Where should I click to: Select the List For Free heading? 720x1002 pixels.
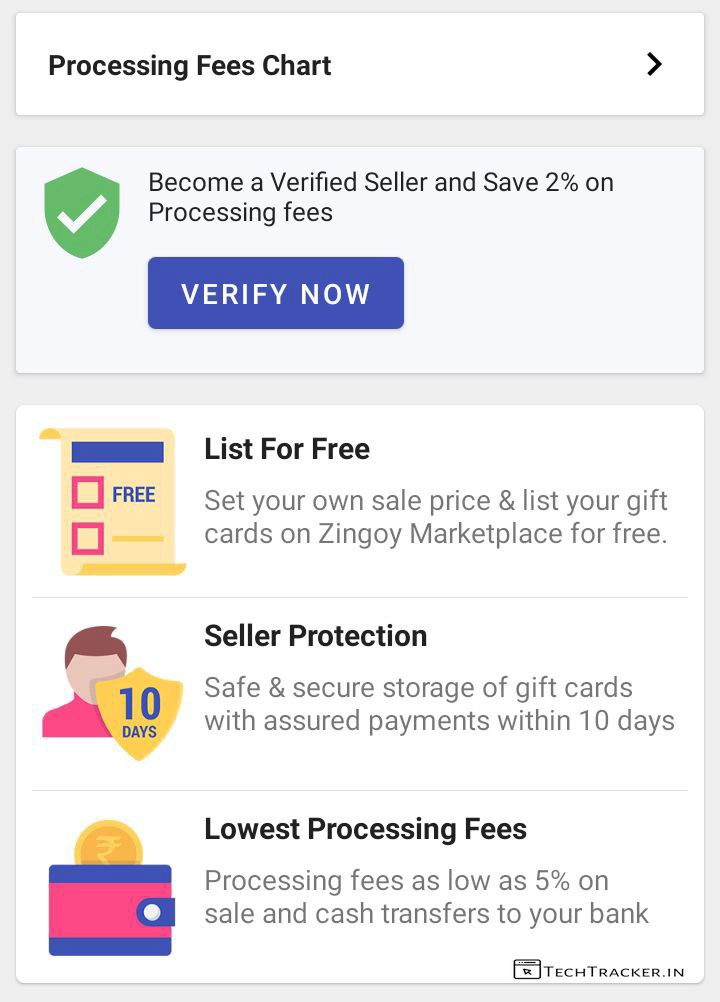coord(287,449)
